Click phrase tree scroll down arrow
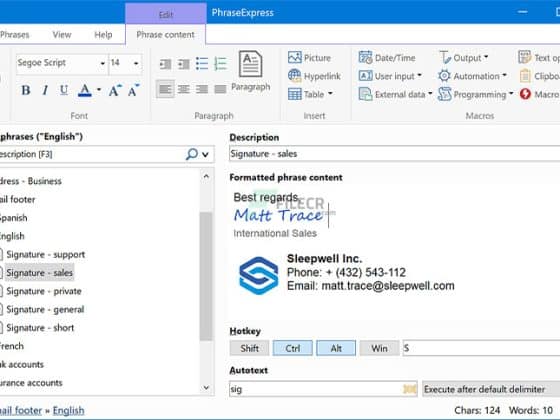Image resolution: width=560 pixels, height=420 pixels. (206, 387)
